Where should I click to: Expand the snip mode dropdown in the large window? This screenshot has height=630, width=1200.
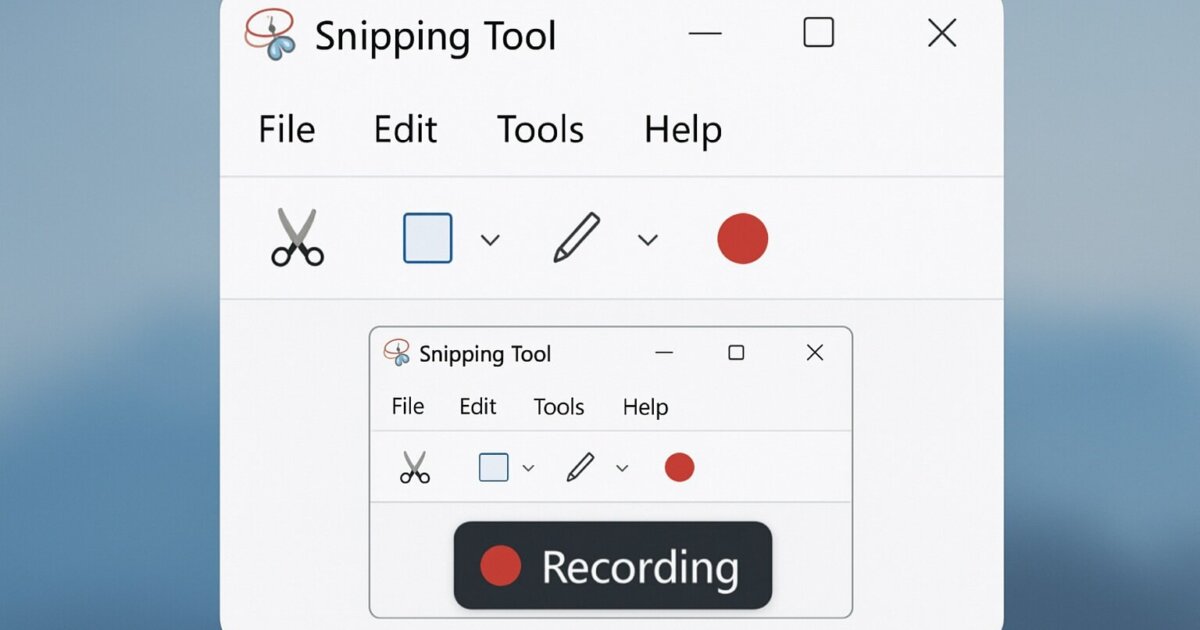point(490,240)
